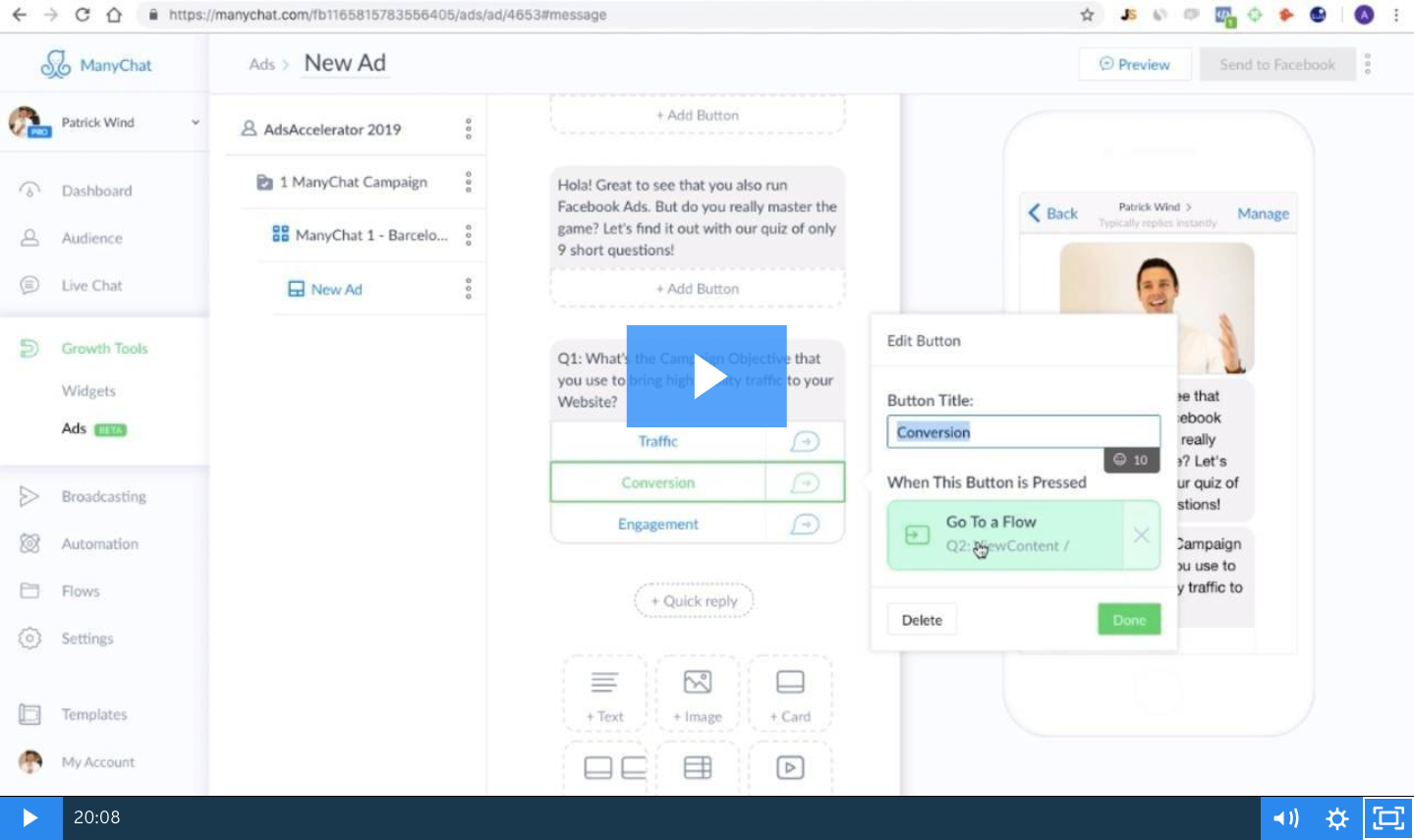This screenshot has height=840, width=1414.
Task: Add an Image block
Action: pyautogui.click(x=698, y=694)
